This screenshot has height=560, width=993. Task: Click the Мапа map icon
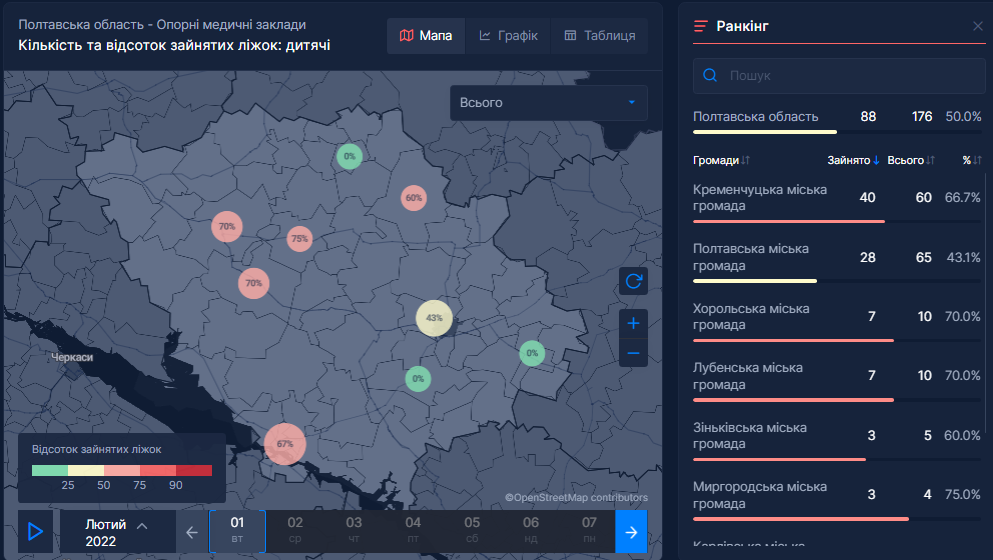point(407,35)
